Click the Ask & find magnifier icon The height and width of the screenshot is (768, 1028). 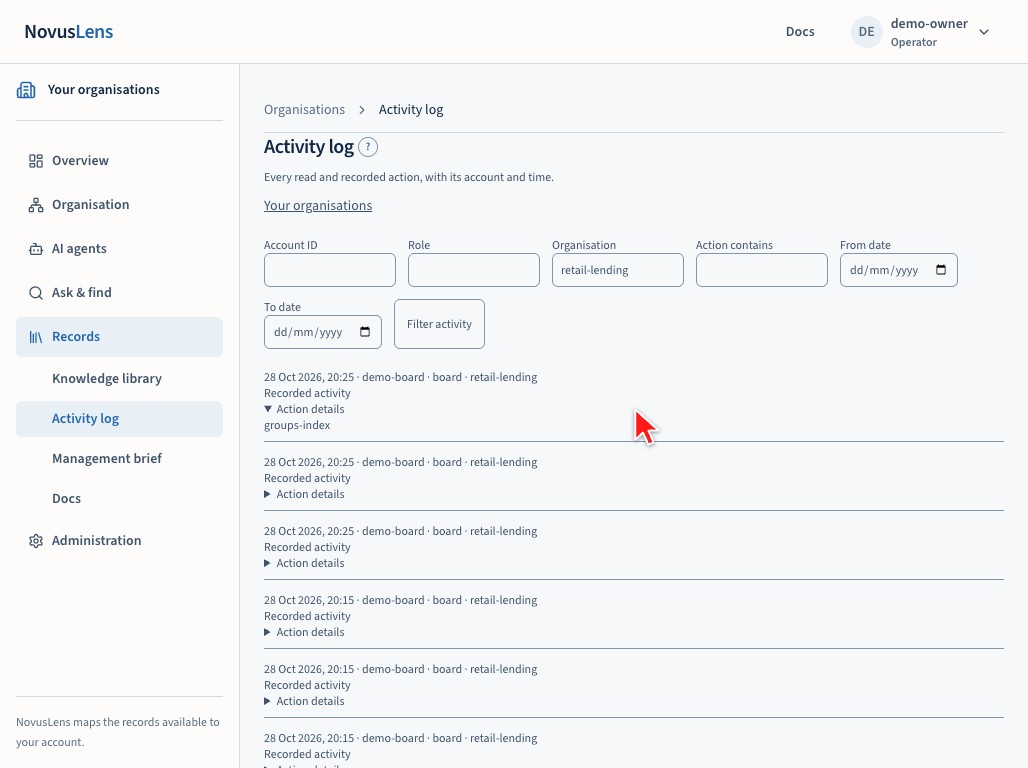point(35,293)
